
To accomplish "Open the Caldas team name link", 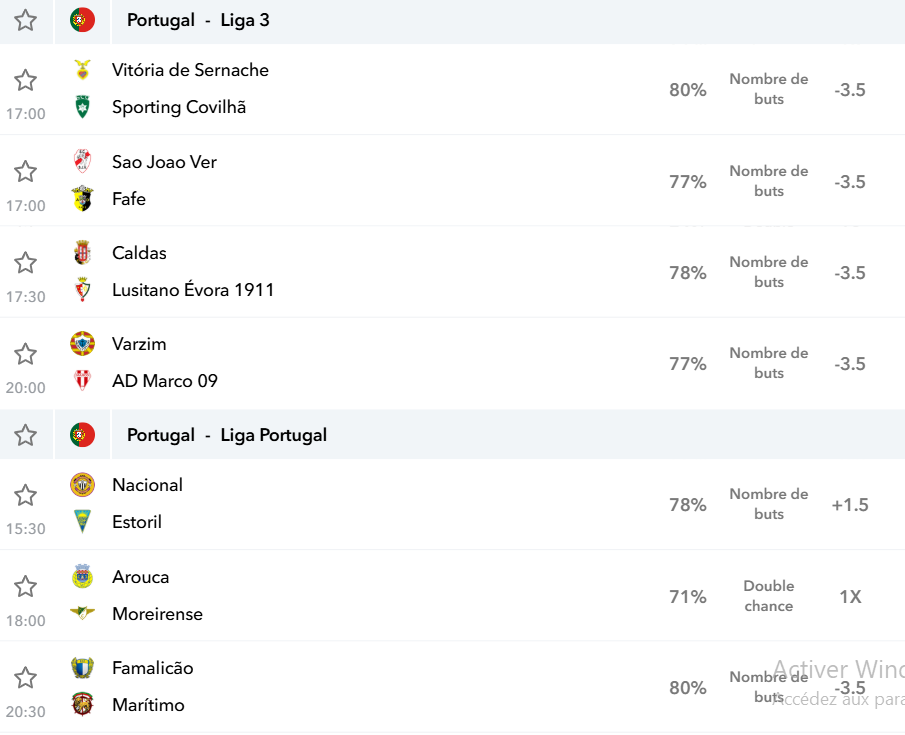I will click(x=139, y=253).
